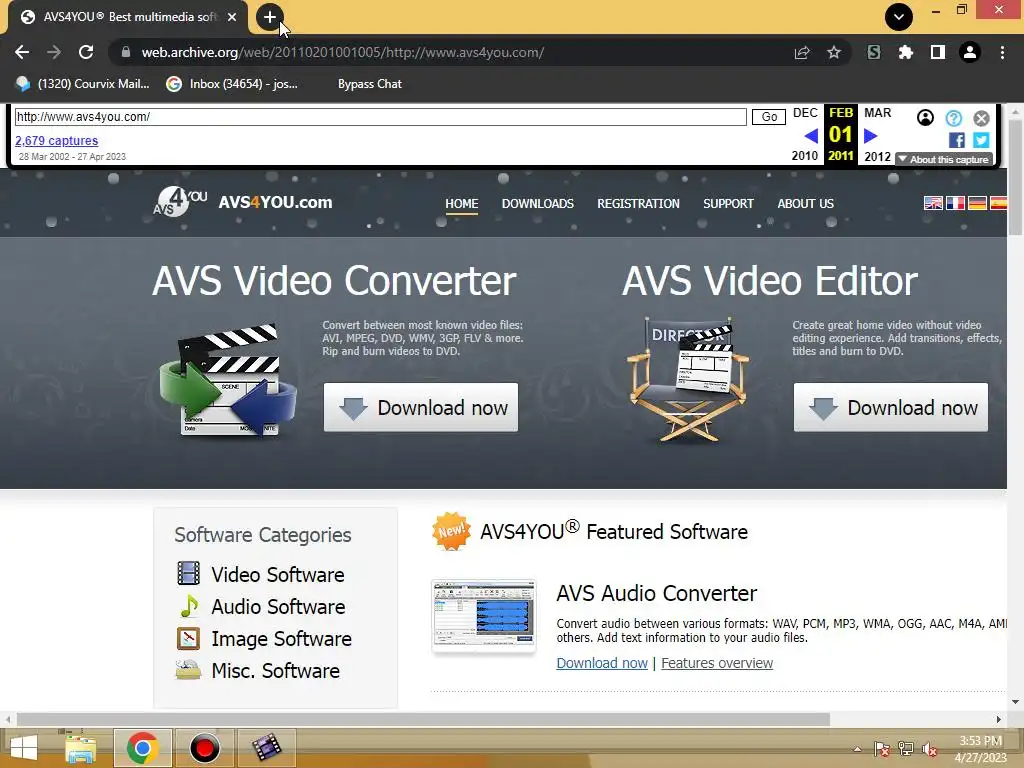Open Wayback user account icon
Viewport: 1024px width, 768px height.
tap(925, 118)
